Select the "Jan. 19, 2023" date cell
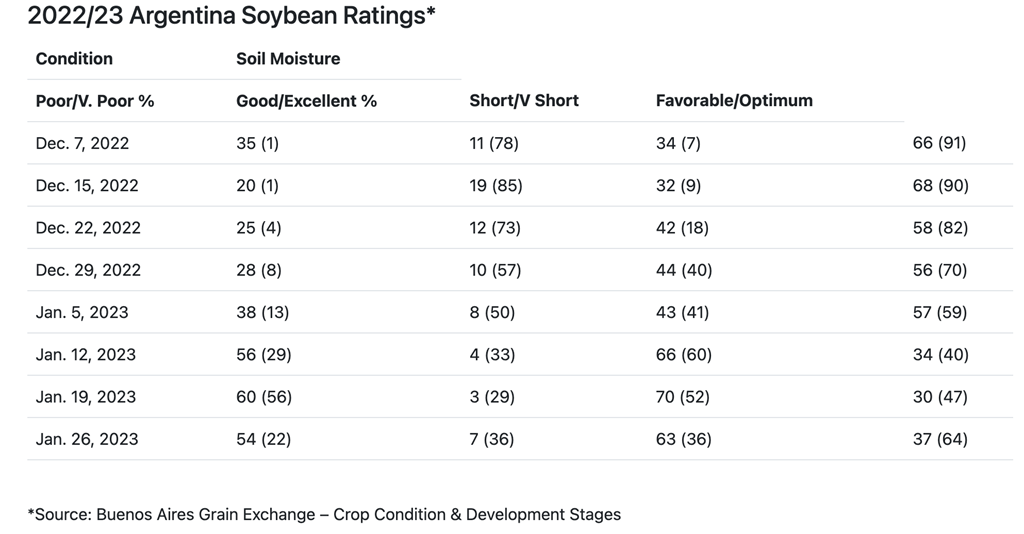The image size is (1024, 534). click(86, 397)
